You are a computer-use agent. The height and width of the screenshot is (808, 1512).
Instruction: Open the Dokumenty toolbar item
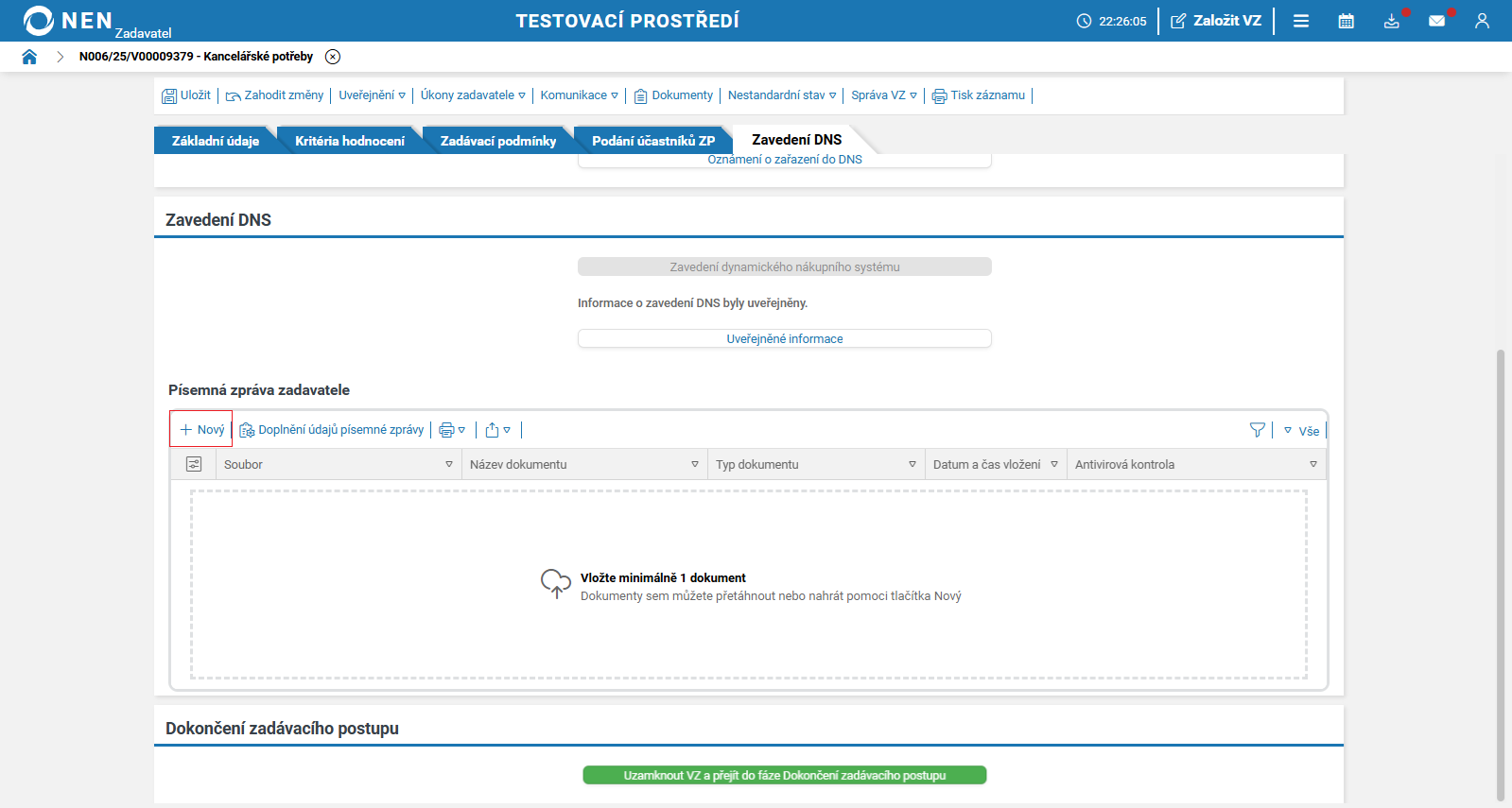(x=673, y=95)
